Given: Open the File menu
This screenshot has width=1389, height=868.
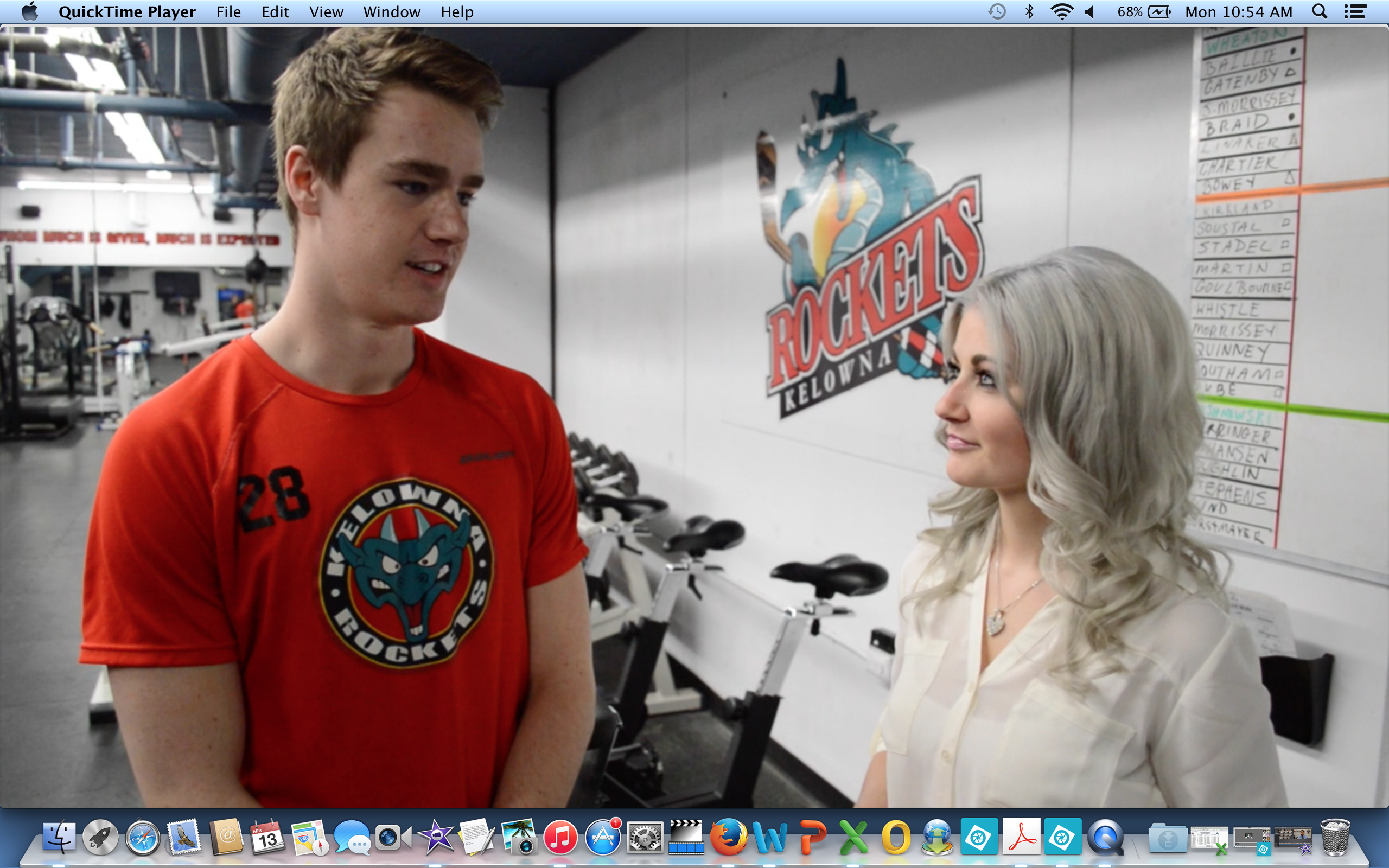Looking at the screenshot, I should [x=228, y=12].
